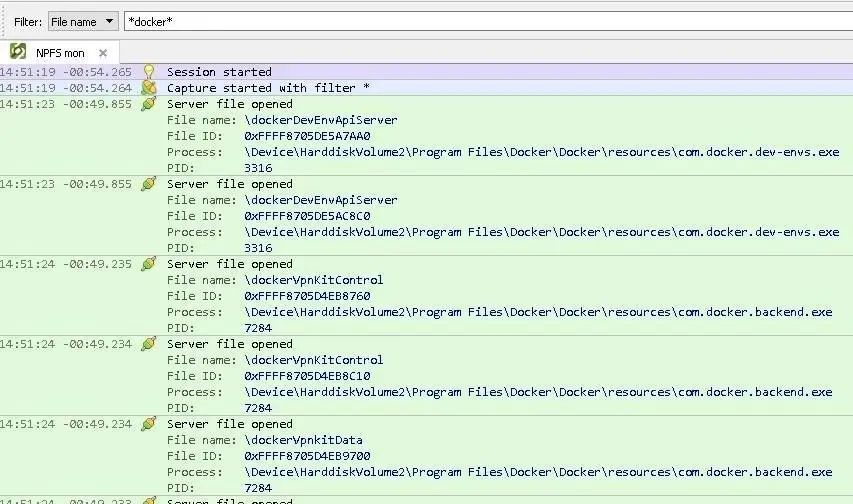Click timestamp 14:51:19 -00:54.264
Image resolution: width=853 pixels, height=504 pixels.
66,88
